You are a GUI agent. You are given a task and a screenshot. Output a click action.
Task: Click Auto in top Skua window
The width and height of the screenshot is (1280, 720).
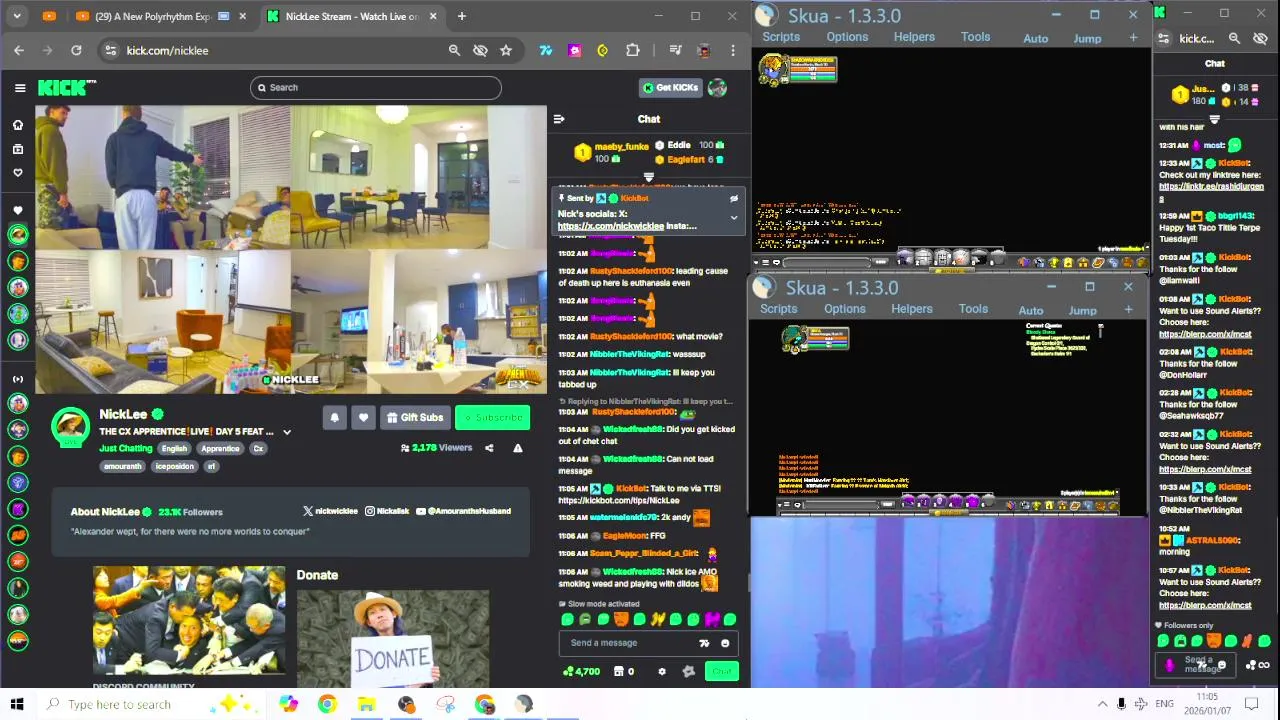[1035, 39]
